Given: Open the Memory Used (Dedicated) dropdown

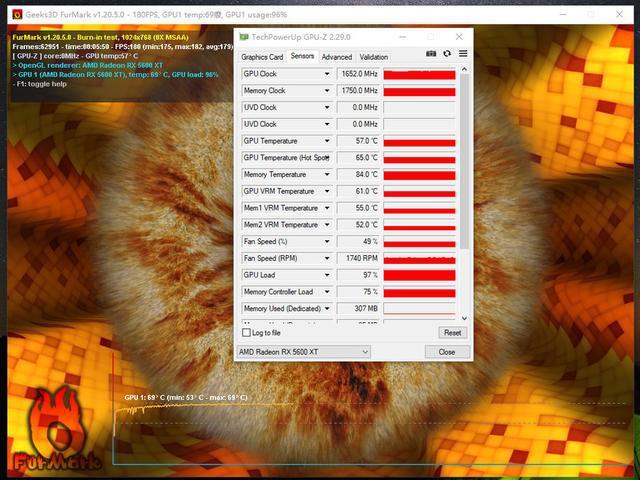Looking at the screenshot, I should pos(327,309).
